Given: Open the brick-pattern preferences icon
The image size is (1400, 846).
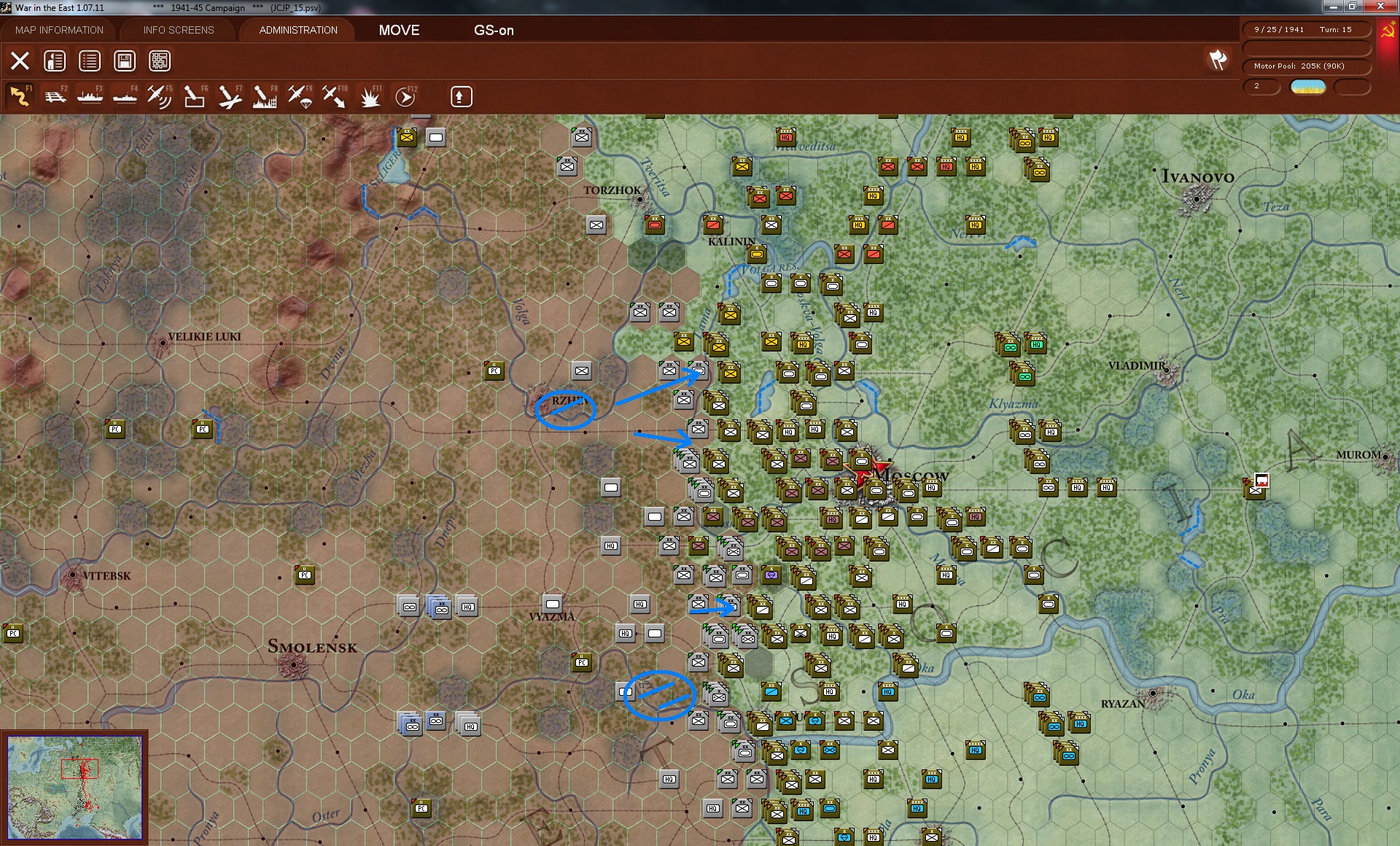Looking at the screenshot, I should (x=160, y=61).
